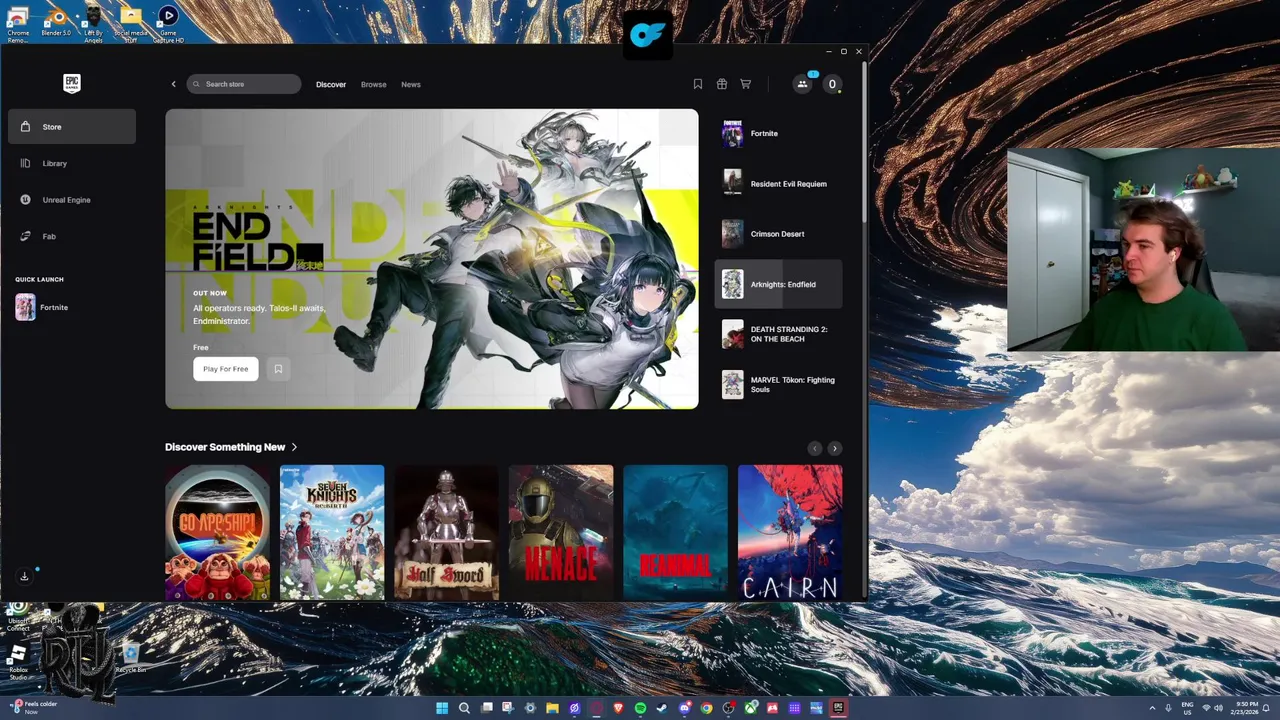Switch to the News tab
Screen dimensions: 1280x720
coord(411,84)
